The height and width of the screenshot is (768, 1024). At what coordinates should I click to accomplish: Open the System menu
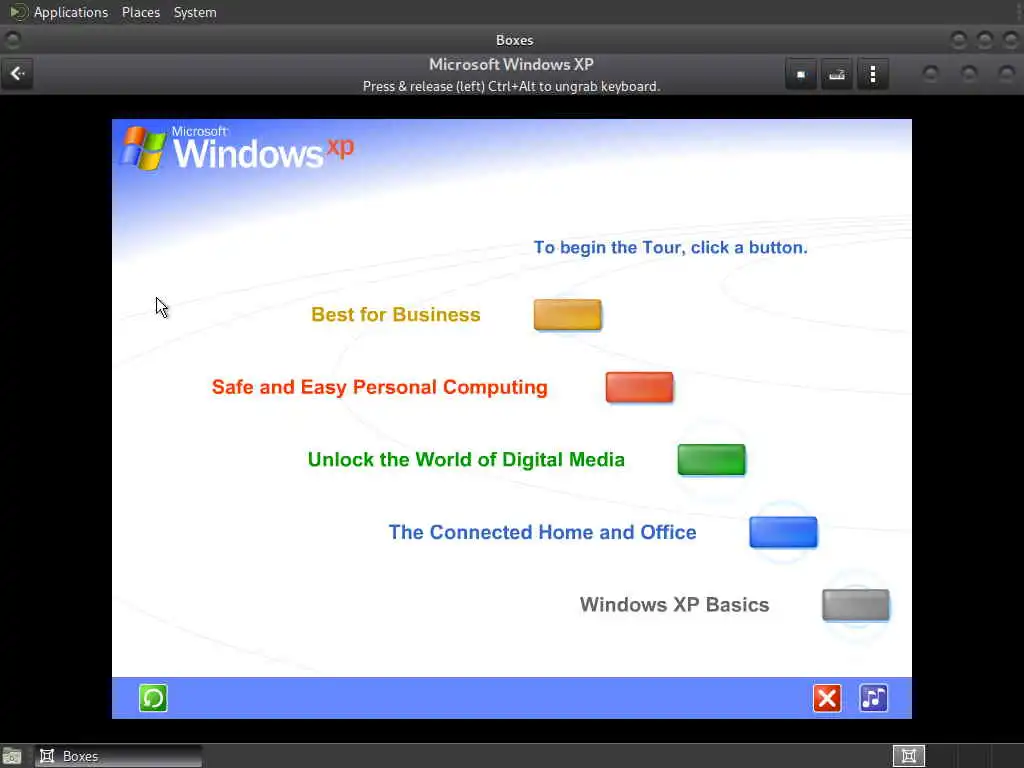point(195,12)
